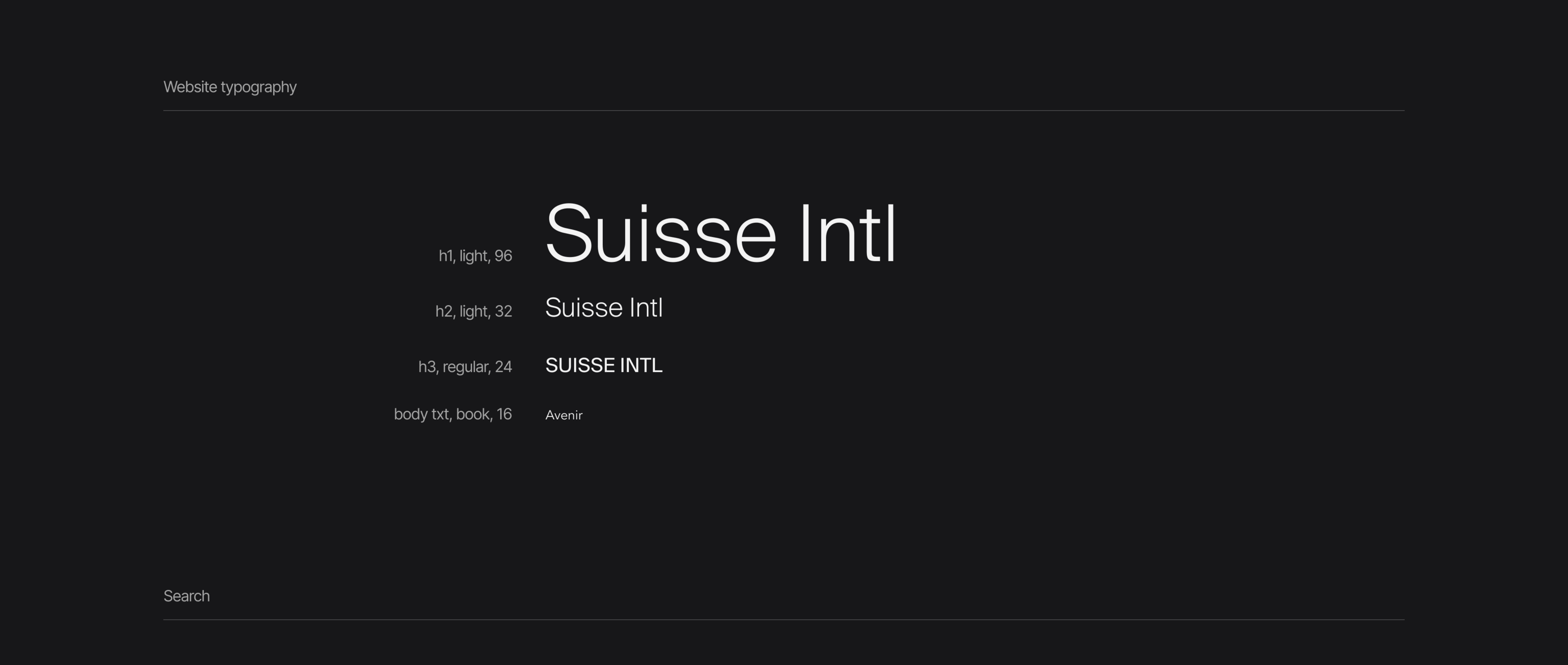Click the number 96 in the h1 label
1568x665 pixels.
[x=503, y=256]
